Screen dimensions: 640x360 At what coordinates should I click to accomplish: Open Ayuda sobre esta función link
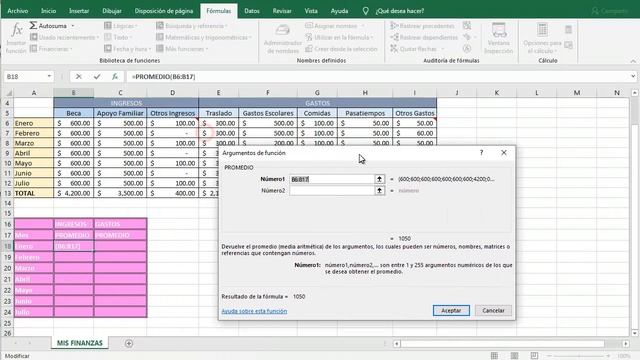click(254, 311)
